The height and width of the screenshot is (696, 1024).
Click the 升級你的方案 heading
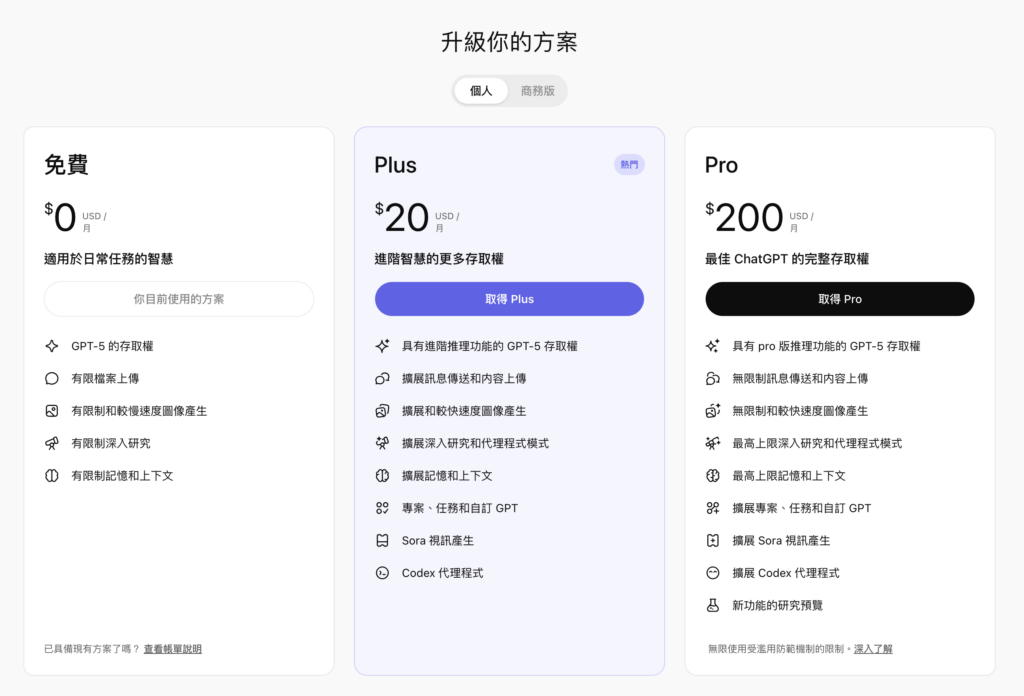pos(509,42)
